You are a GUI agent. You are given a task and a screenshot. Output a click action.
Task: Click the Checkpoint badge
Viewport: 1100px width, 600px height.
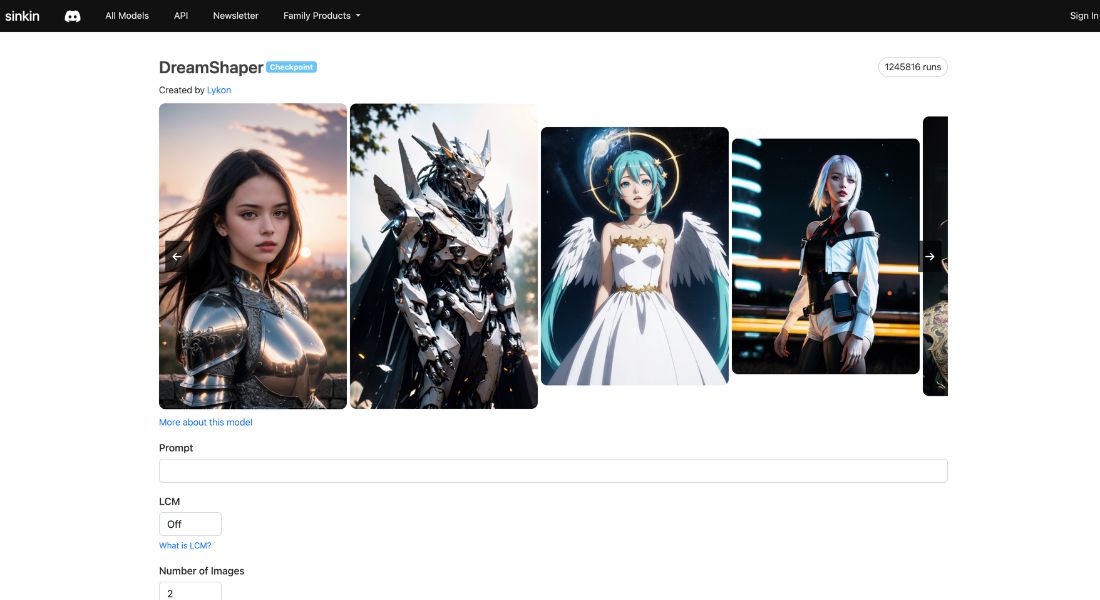pyautogui.click(x=291, y=67)
